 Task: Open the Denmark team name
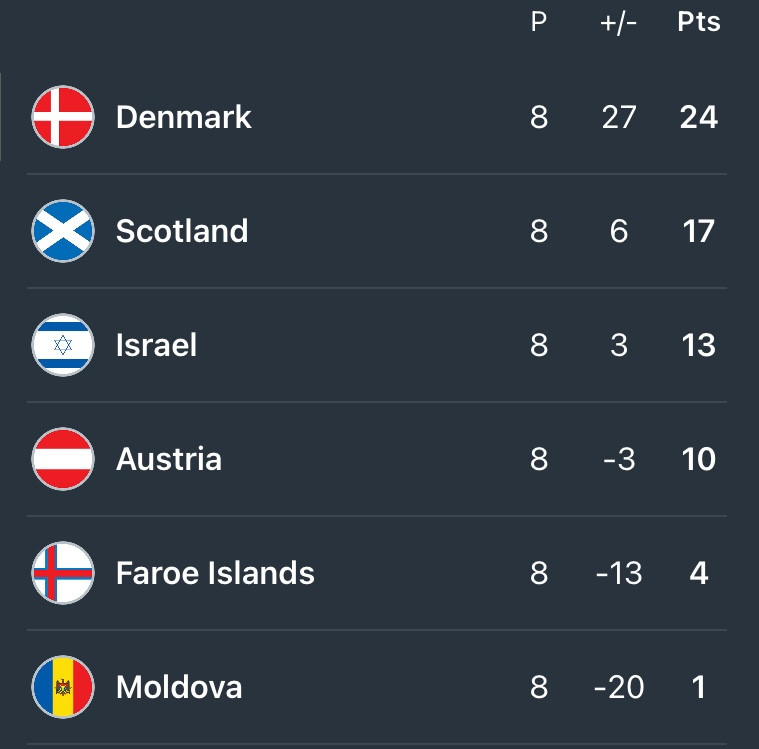tap(183, 117)
